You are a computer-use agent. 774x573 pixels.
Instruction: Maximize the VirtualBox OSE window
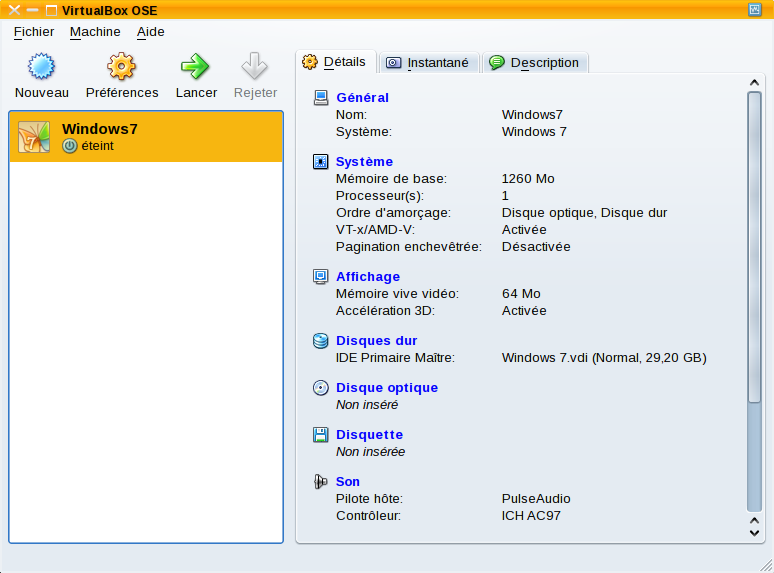point(51,10)
